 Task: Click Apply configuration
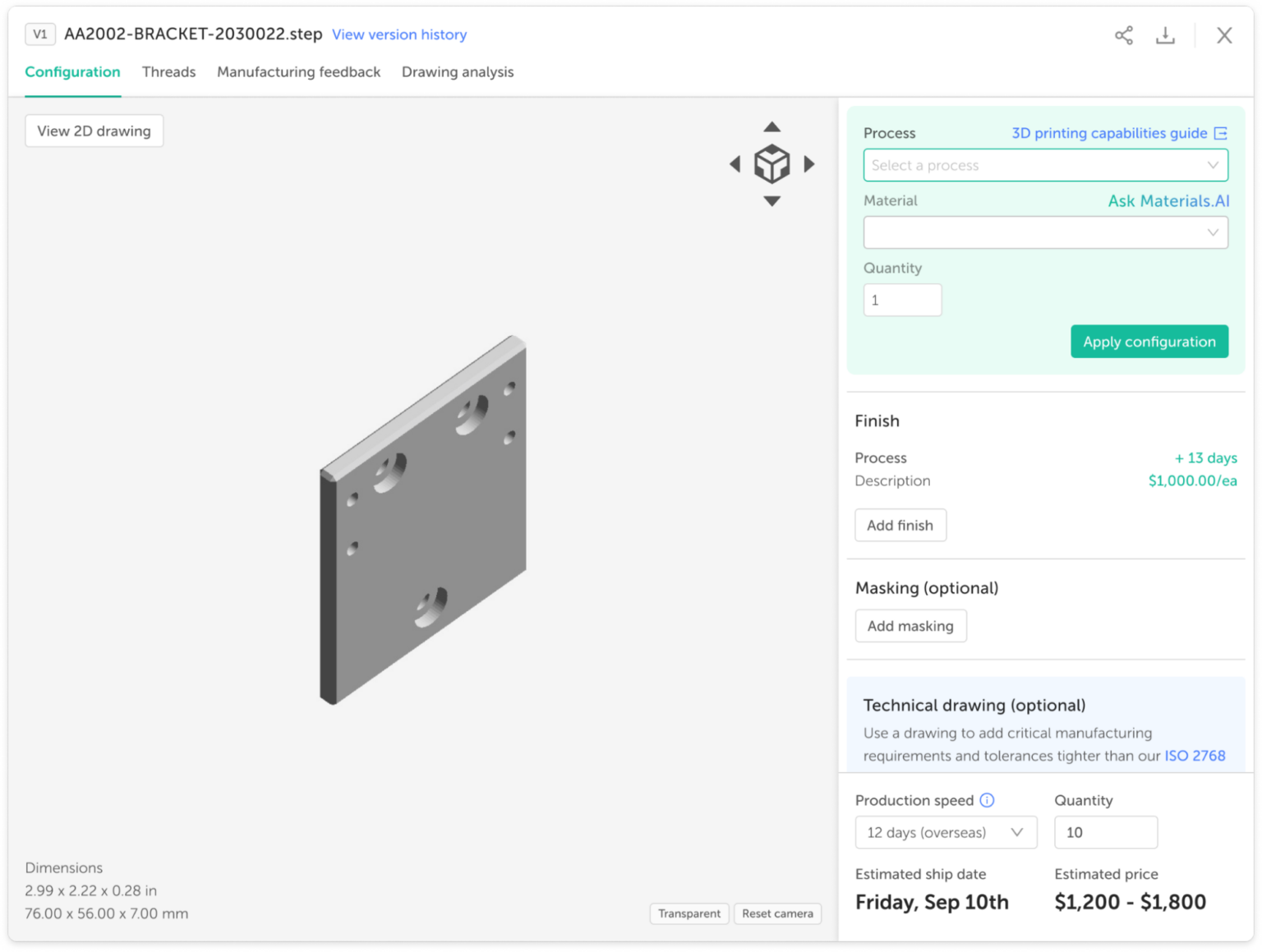tap(1149, 342)
